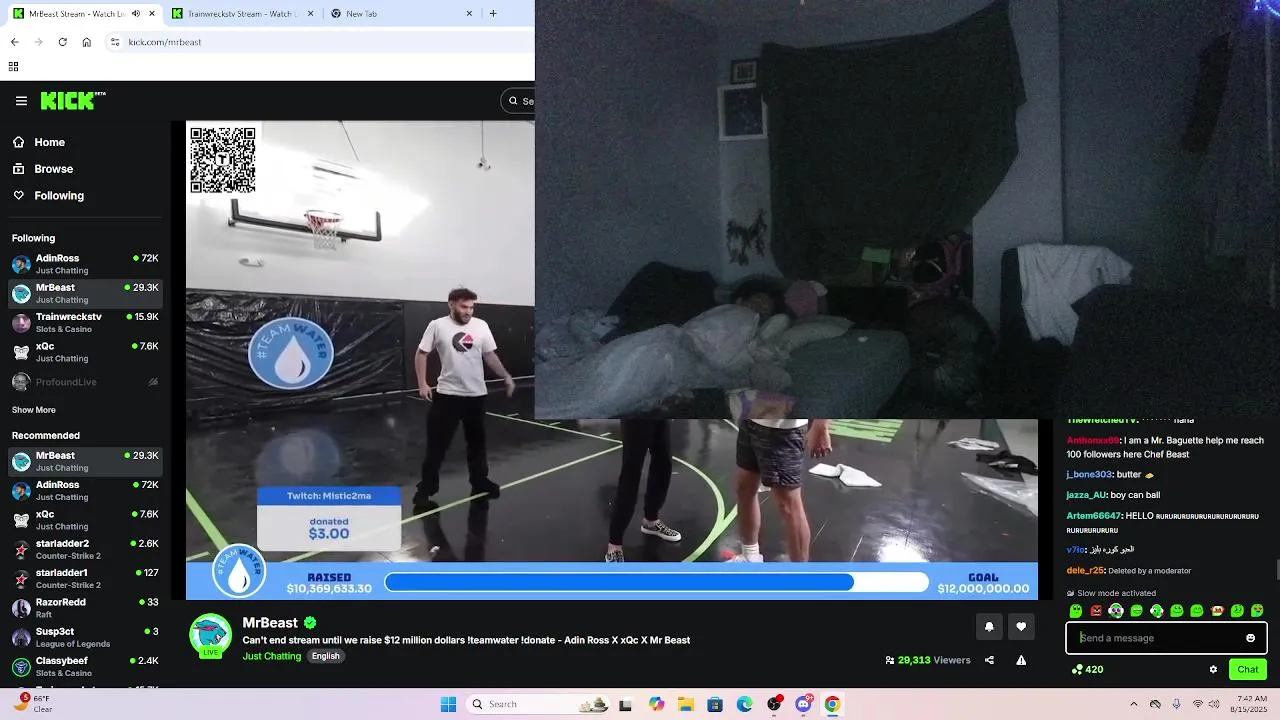Click the QR code on the stream
The width and height of the screenshot is (1280, 720).
222,160
